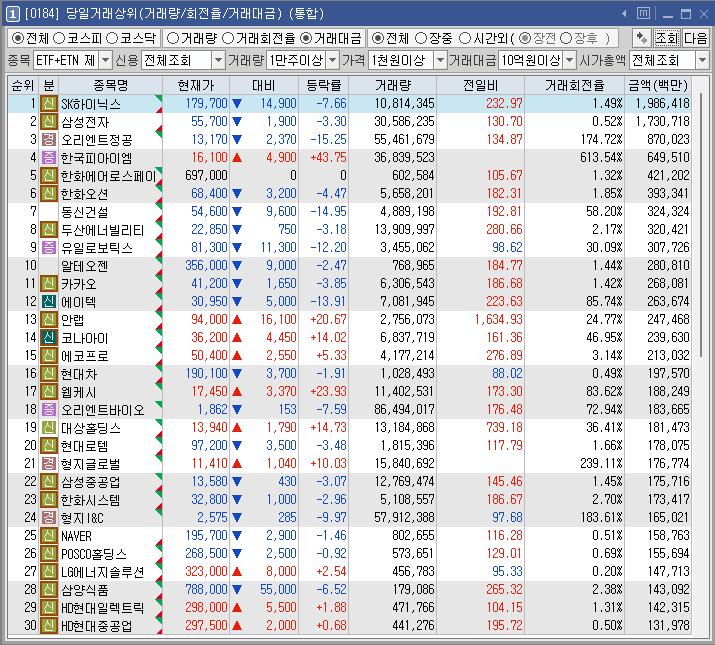Screen dimensions: 715x645
Task: Click the vertical scrollbar of the table
Action: point(701,226)
